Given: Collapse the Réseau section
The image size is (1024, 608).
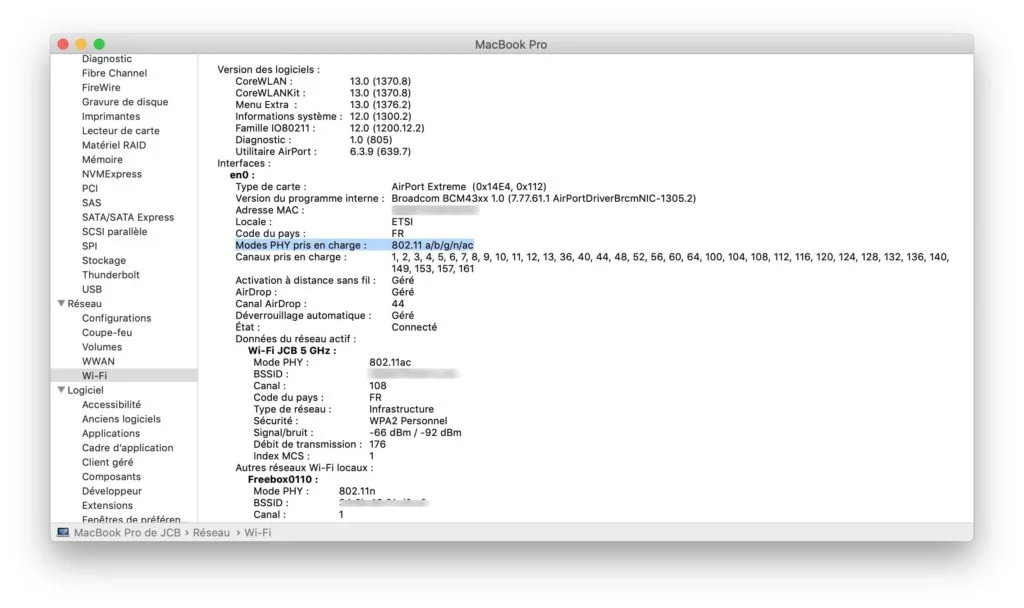Looking at the screenshot, I should [x=61, y=303].
